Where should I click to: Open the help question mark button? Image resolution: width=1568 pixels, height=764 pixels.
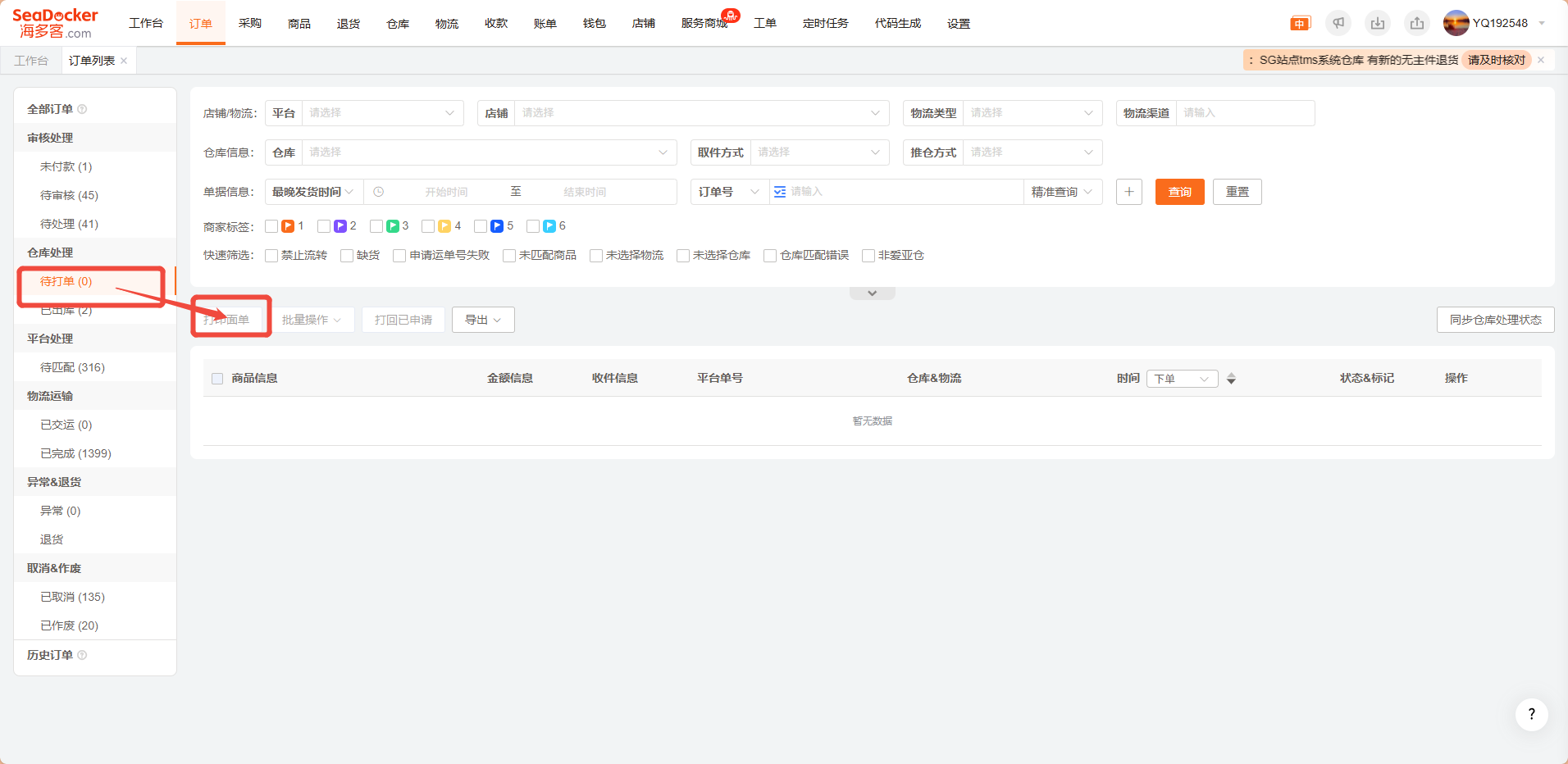pos(1531,714)
